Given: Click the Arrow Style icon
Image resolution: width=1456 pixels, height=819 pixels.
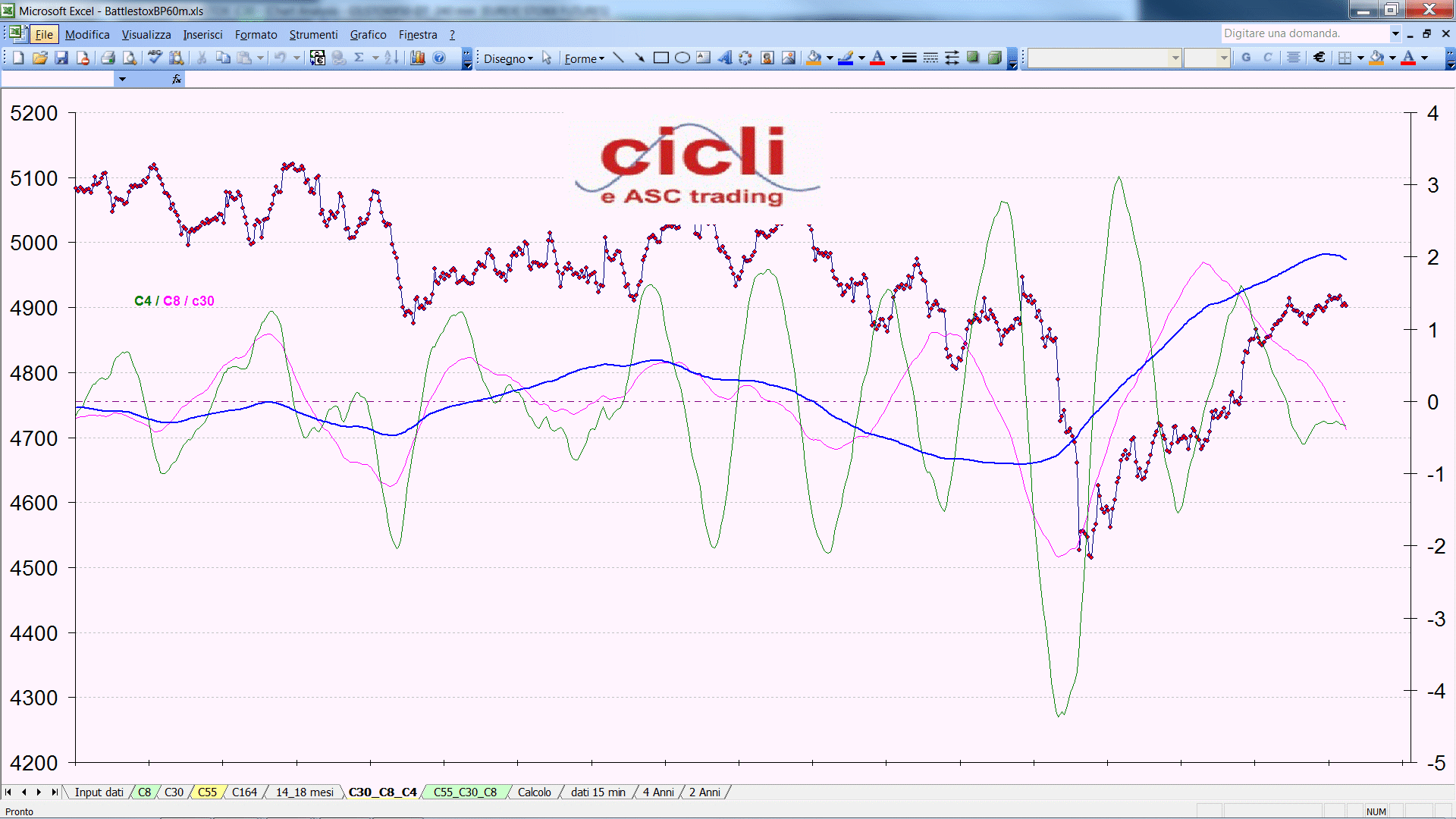Looking at the screenshot, I should tap(952, 58).
